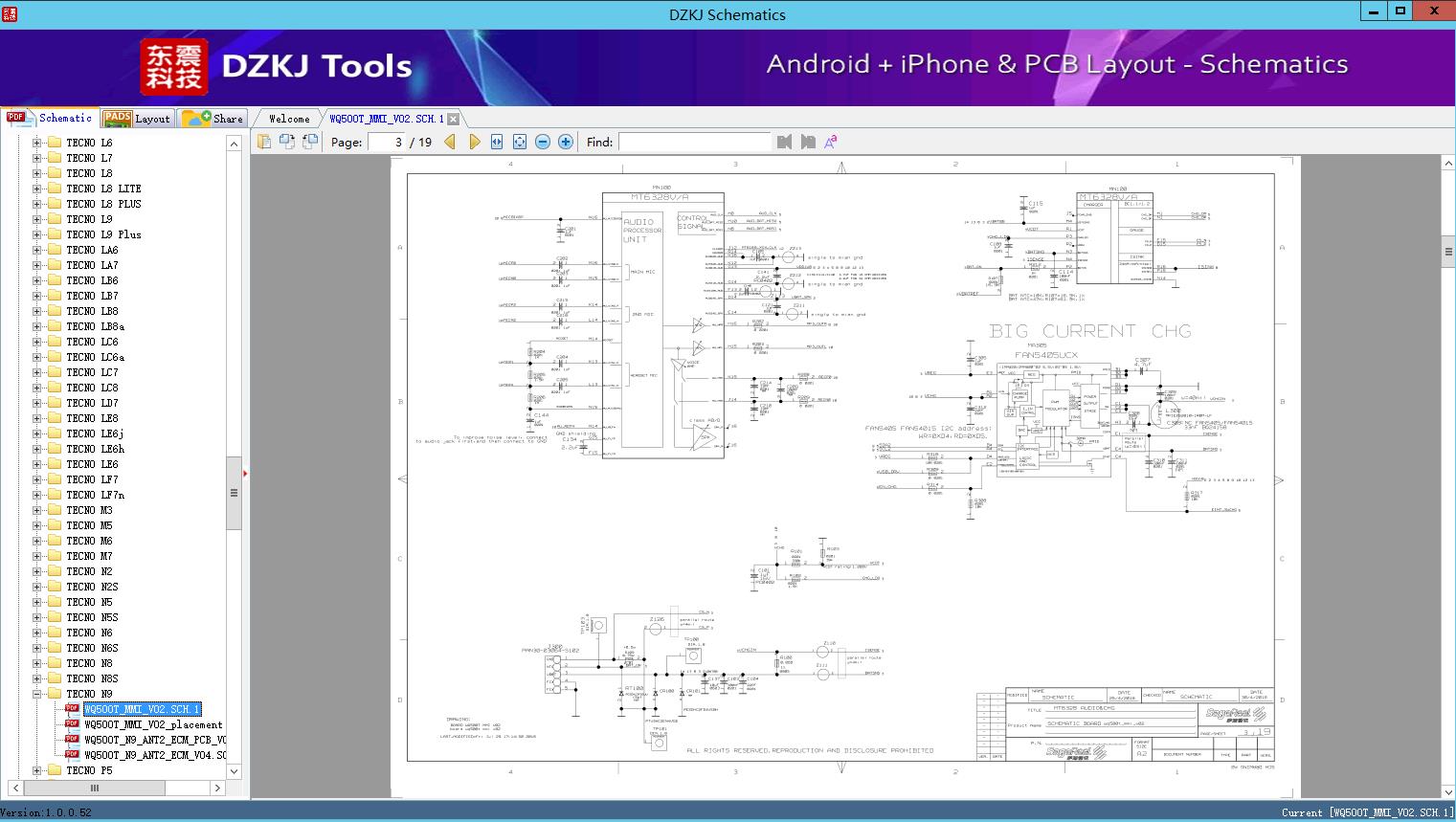Click the Find text field
Viewport: 1456px width, 822px height.
[x=694, y=142]
